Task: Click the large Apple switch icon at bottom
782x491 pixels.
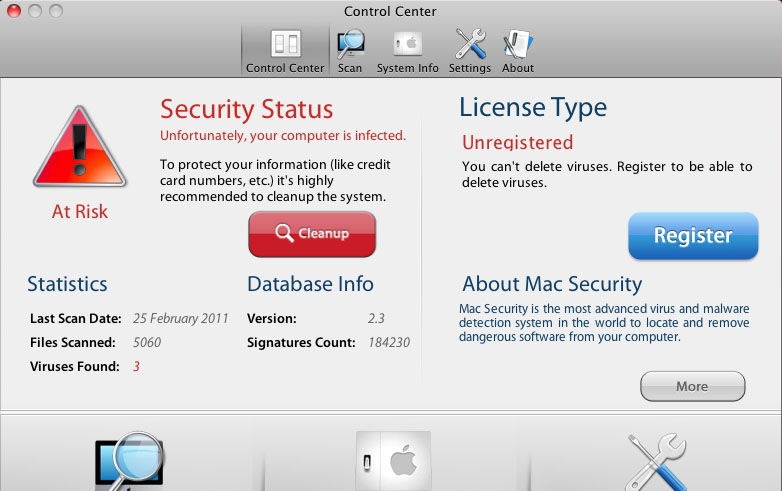Action: pos(392,461)
